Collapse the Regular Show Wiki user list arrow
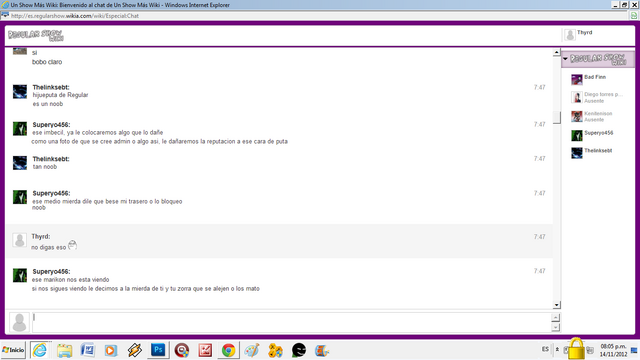This screenshot has height=360, width=640. pyautogui.click(x=565, y=59)
